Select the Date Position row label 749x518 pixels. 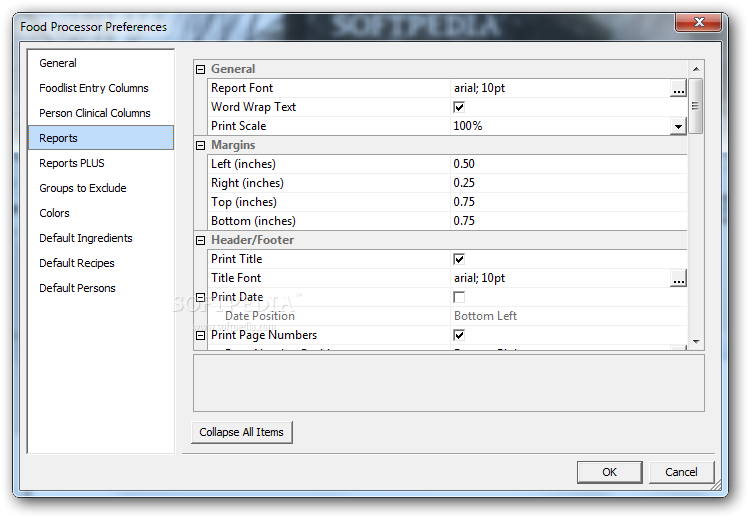[x=260, y=316]
